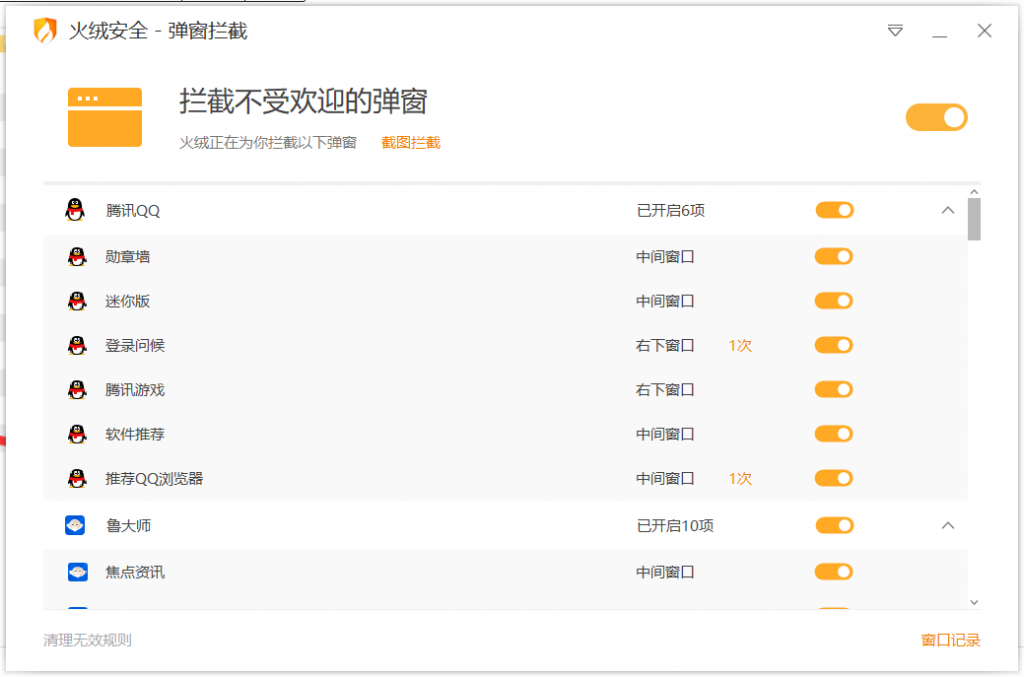The height and width of the screenshot is (677, 1024).
Task: Click the scrollbar up arrow
Action: click(x=974, y=192)
